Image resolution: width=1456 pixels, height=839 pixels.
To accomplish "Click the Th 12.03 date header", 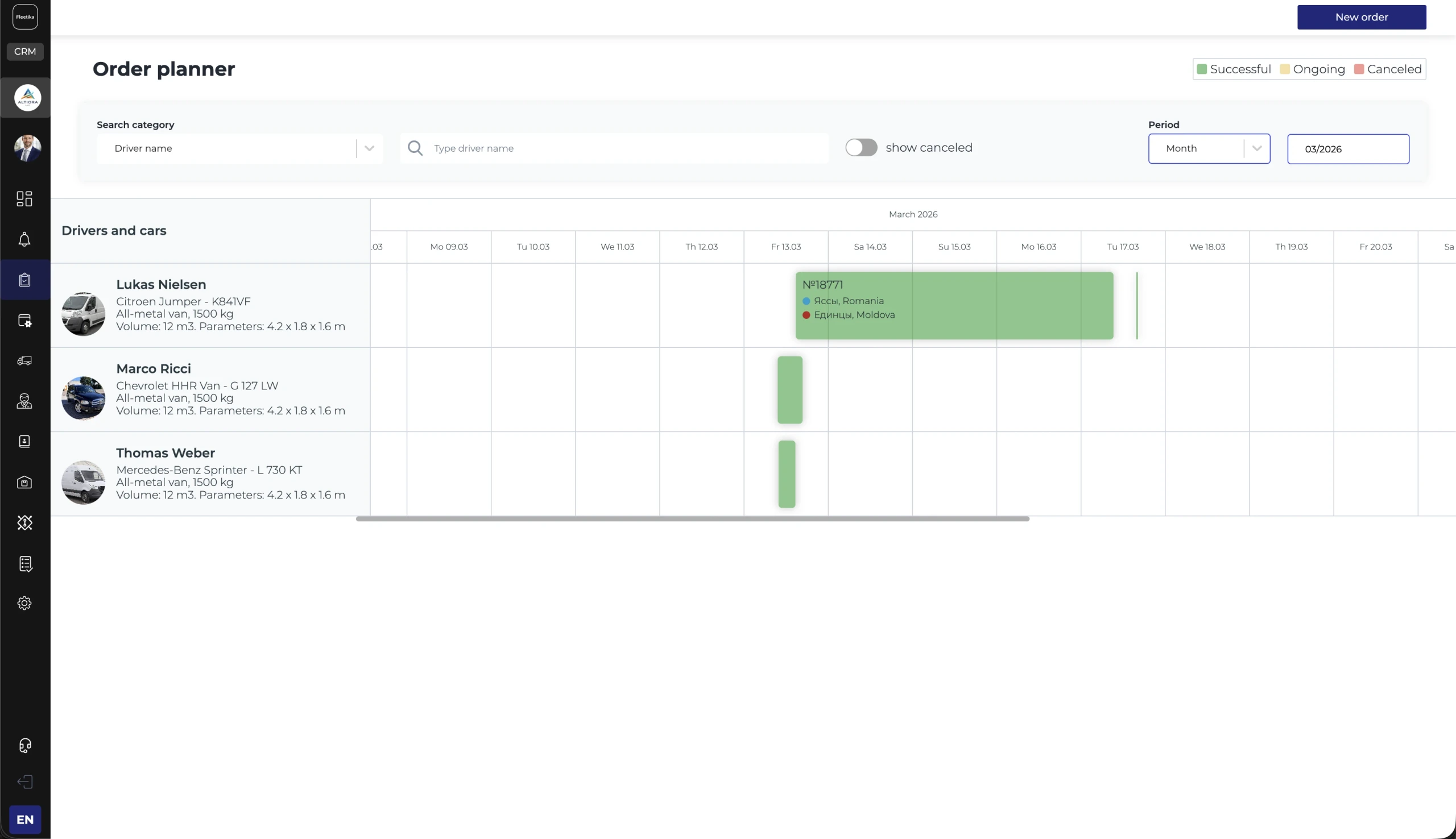I will 701,247.
